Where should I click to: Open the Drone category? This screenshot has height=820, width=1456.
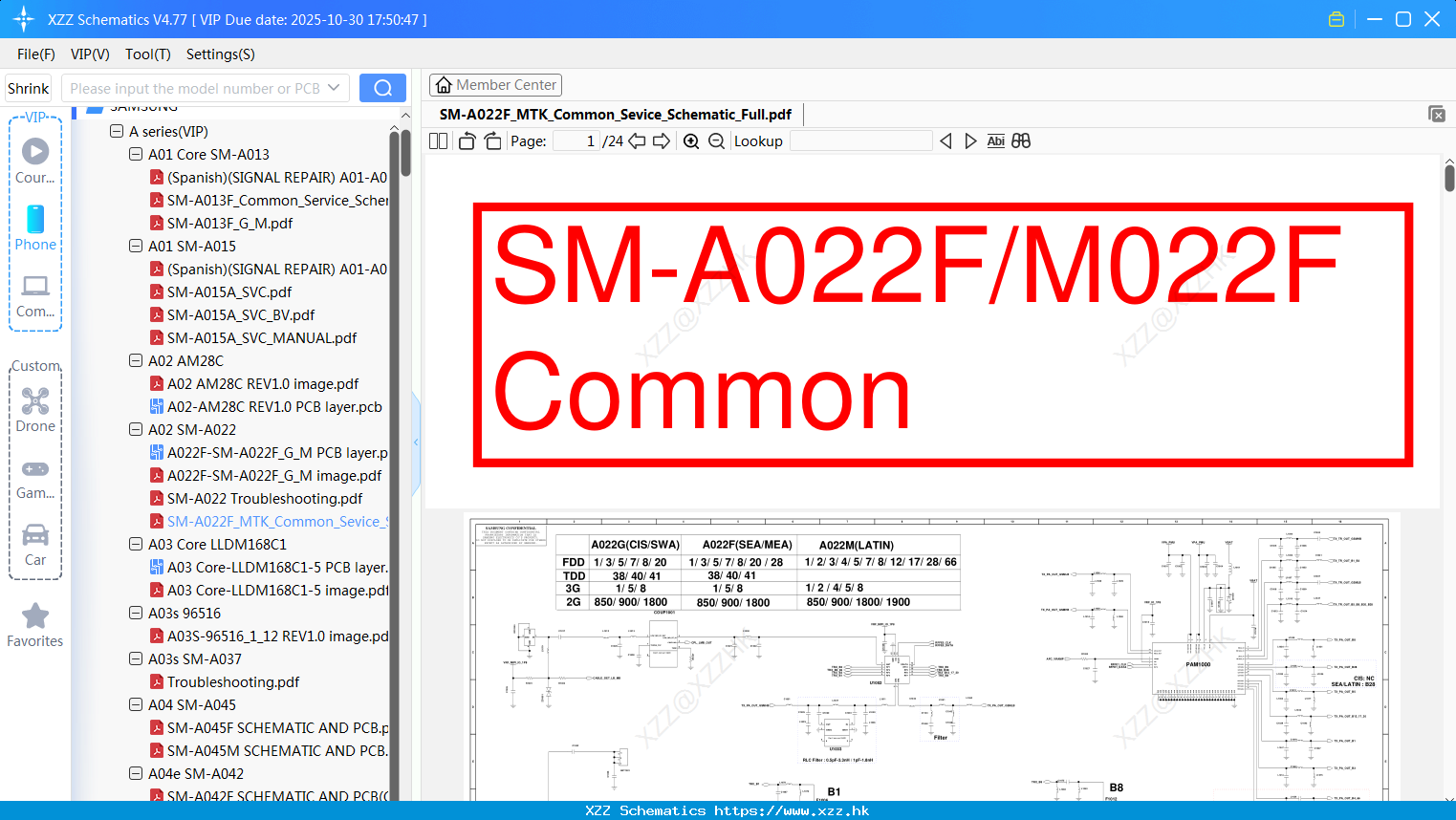(x=35, y=410)
